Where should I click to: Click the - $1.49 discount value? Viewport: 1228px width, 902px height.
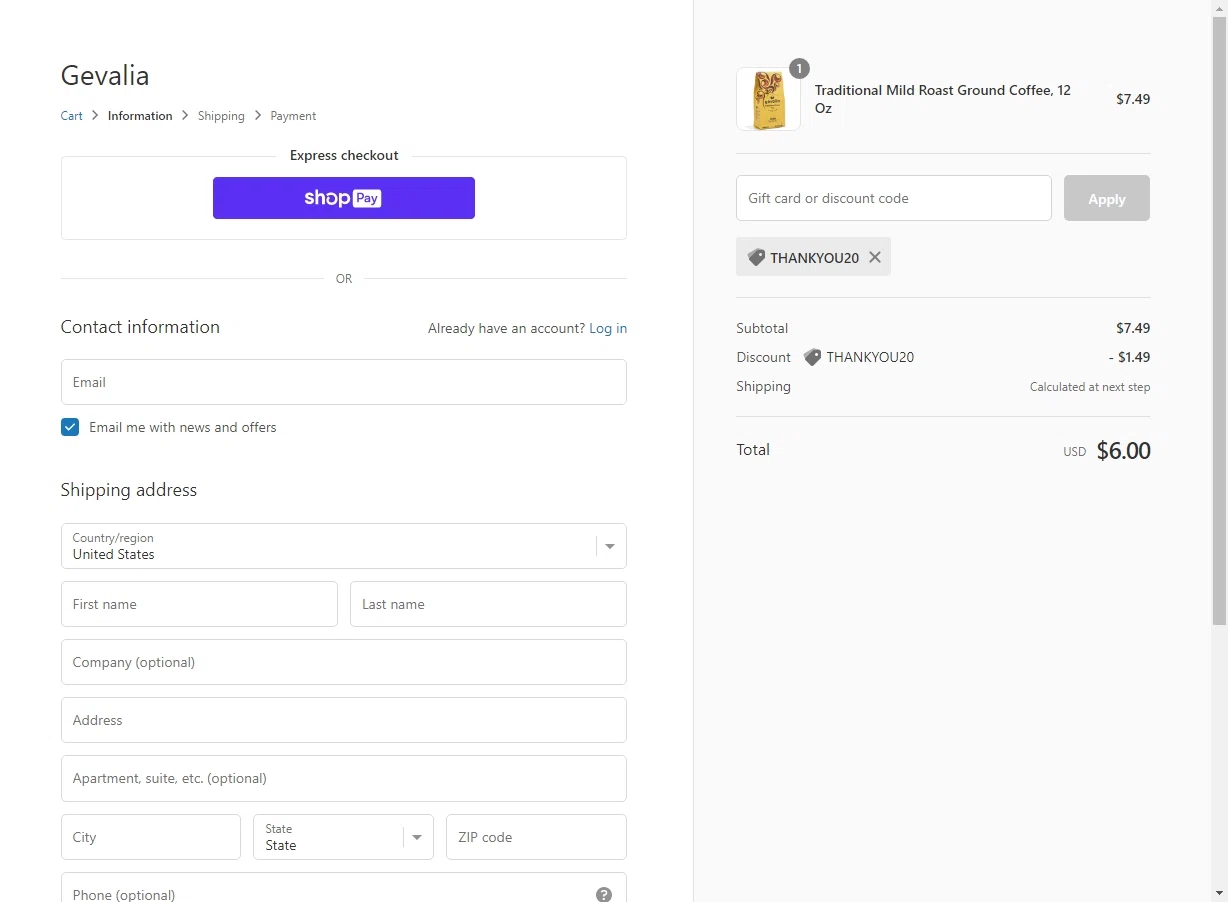coord(1129,357)
